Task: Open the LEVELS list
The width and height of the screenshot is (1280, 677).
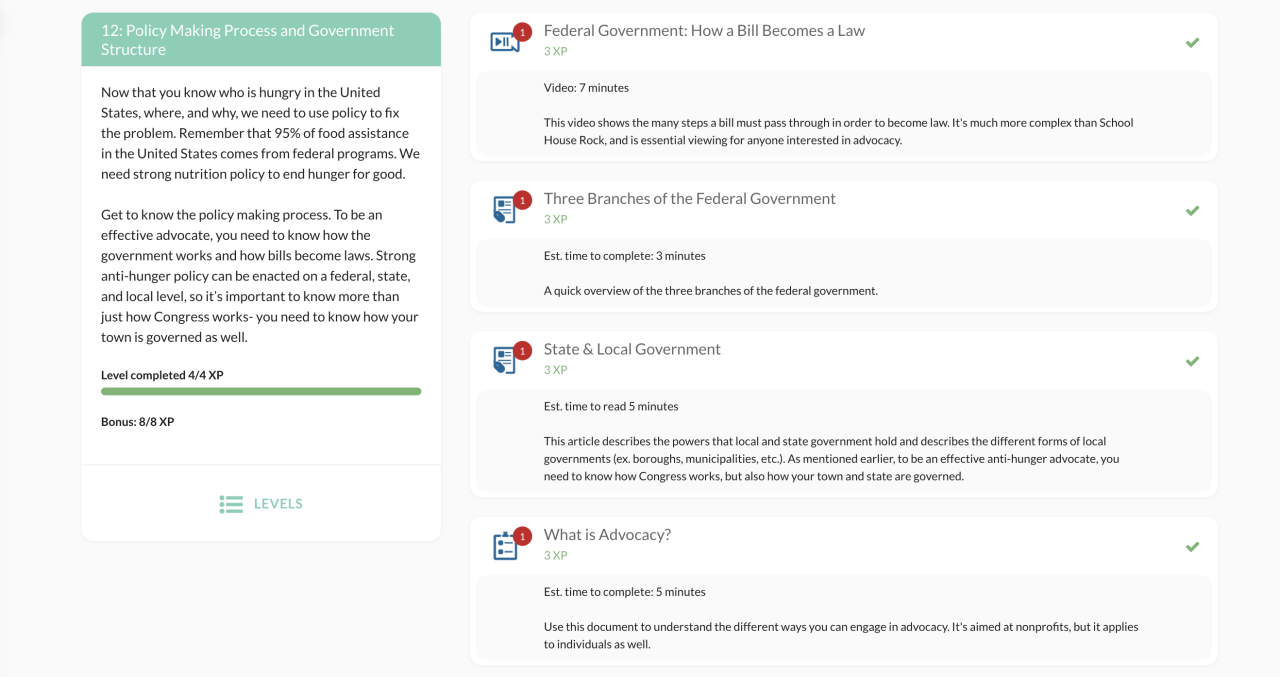Action: (277, 504)
